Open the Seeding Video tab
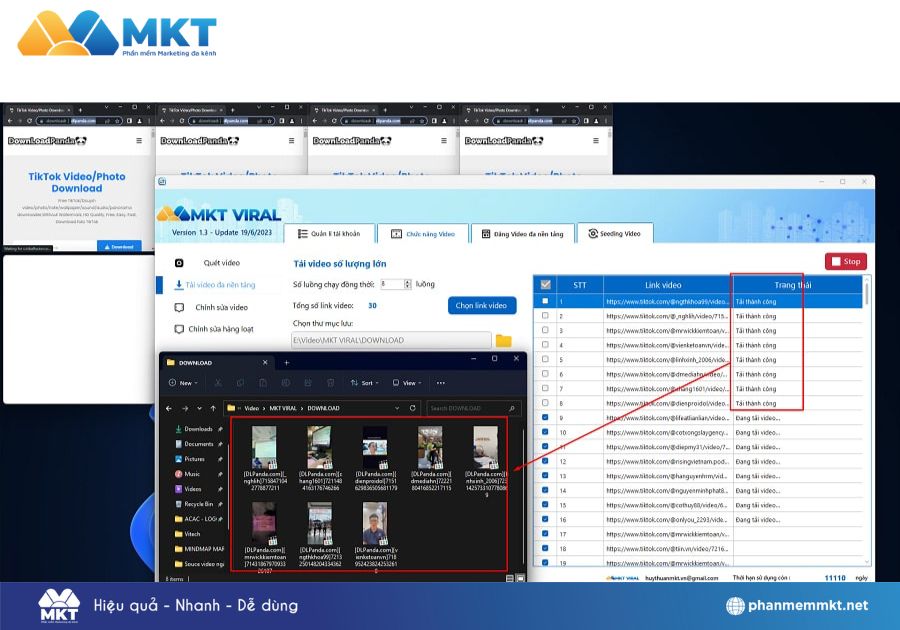Viewport: 900px width, 630px height. (x=614, y=234)
